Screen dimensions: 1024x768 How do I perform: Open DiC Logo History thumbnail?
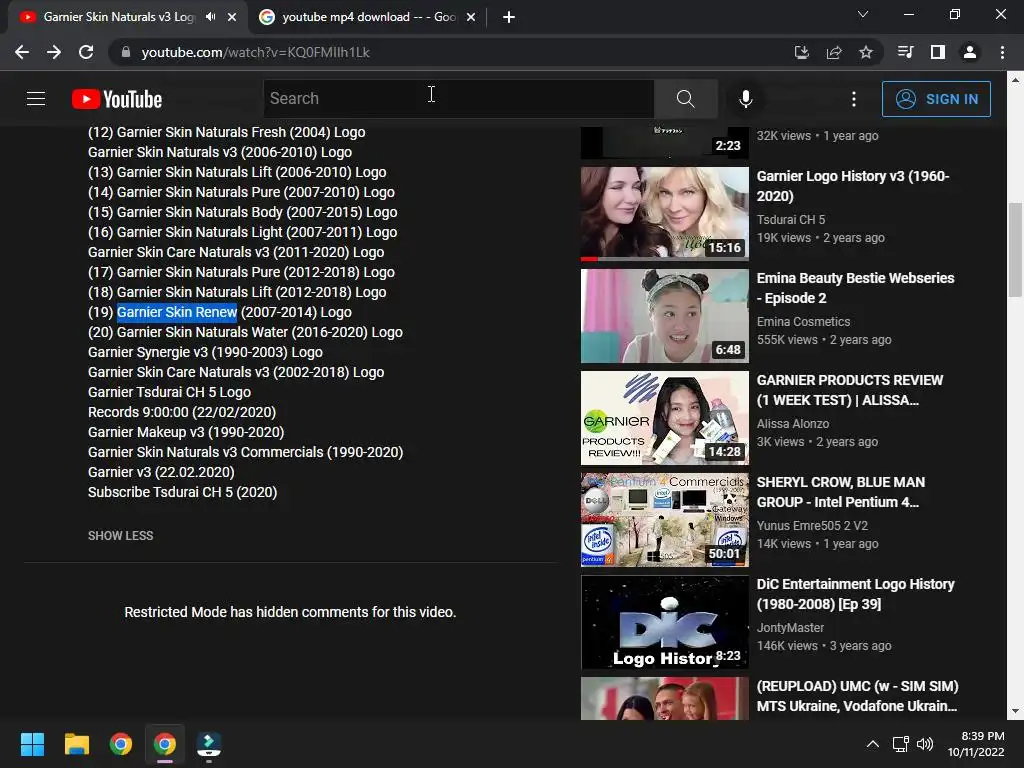[665, 622]
